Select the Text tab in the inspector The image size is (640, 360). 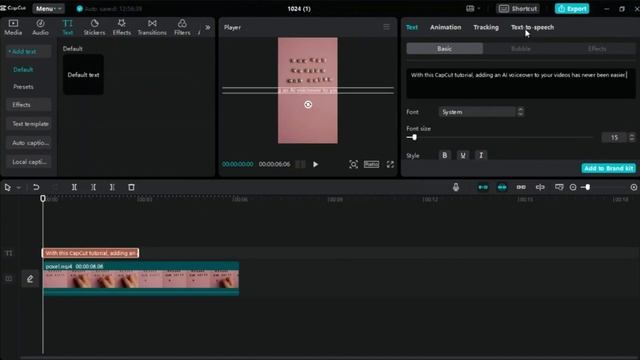coord(411,27)
